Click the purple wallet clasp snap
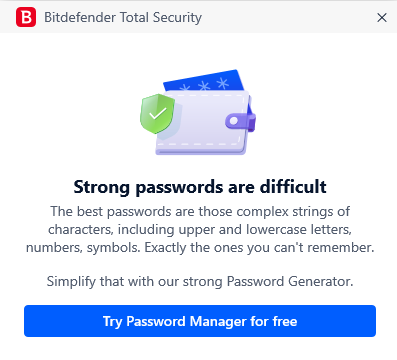 pyautogui.click(x=239, y=121)
